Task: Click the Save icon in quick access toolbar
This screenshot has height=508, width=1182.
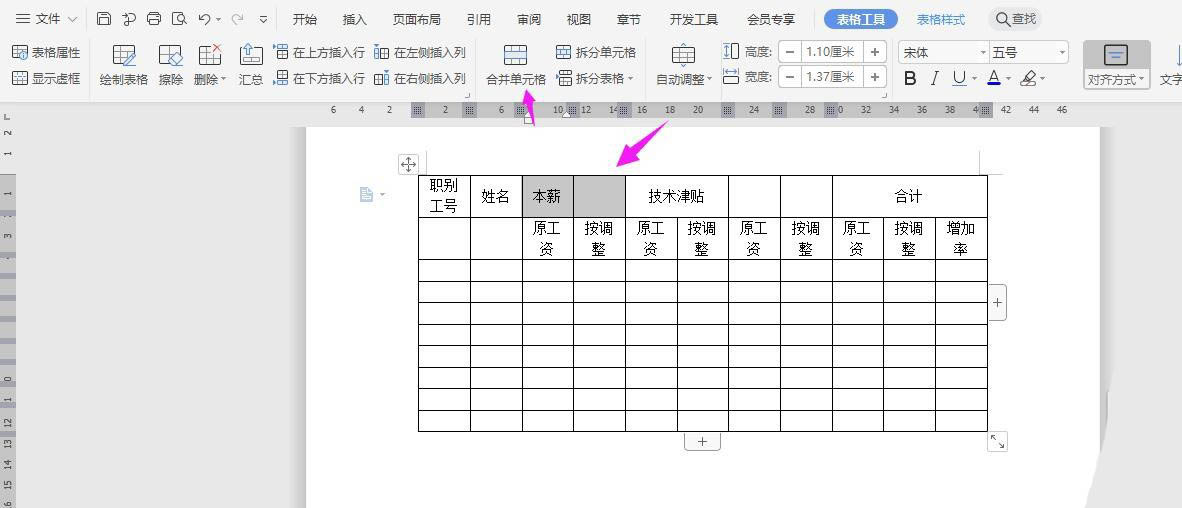Action: pos(104,19)
